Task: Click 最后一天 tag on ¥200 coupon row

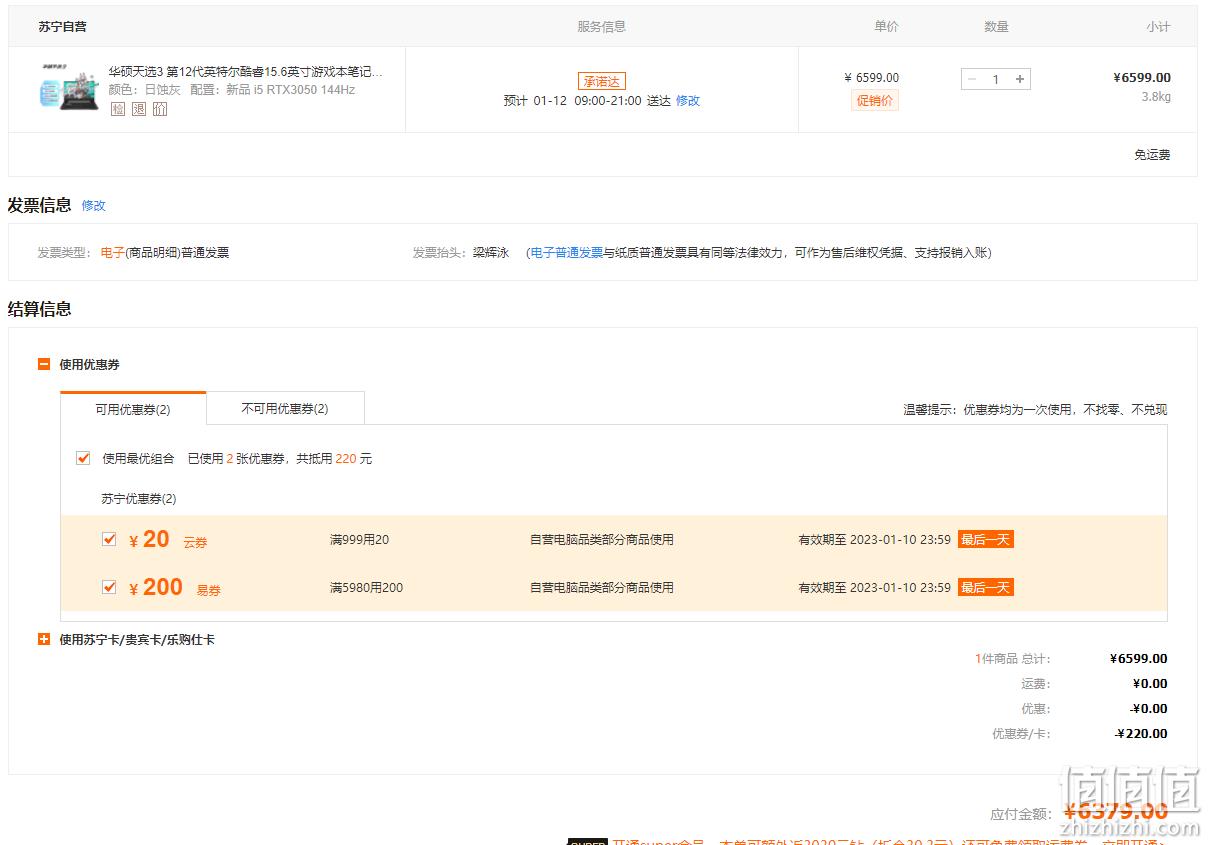Action: (986, 587)
